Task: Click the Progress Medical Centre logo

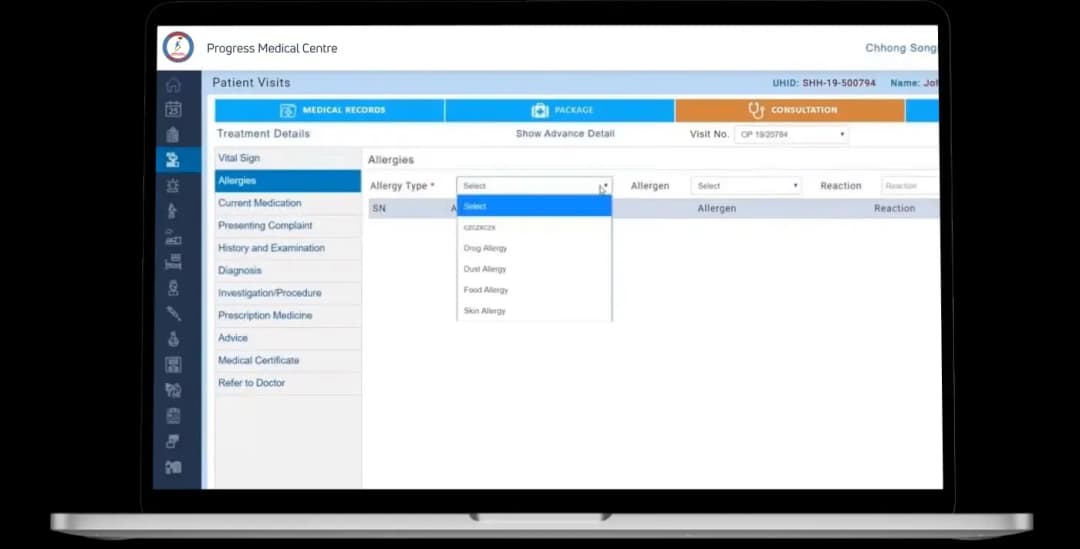Action: click(178, 47)
